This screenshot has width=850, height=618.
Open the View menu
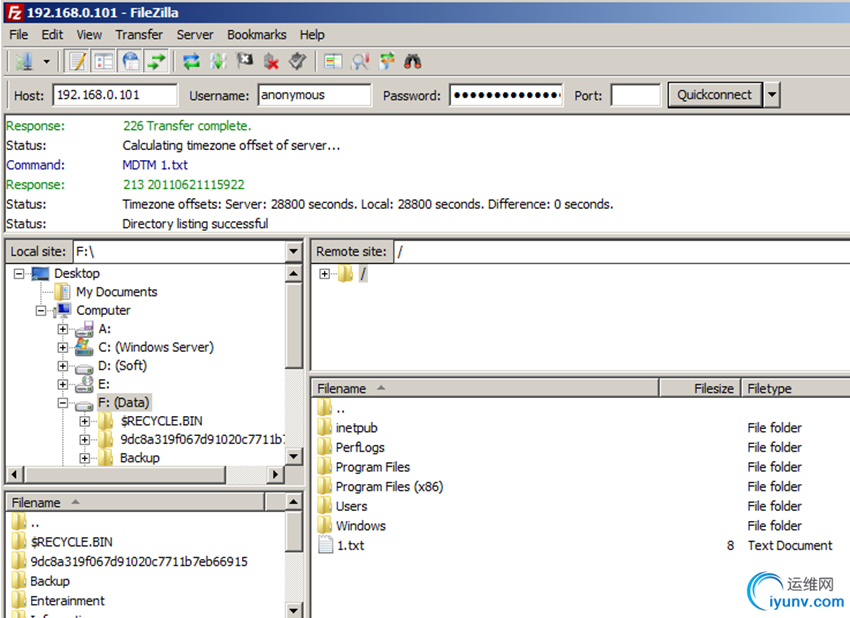(89, 35)
